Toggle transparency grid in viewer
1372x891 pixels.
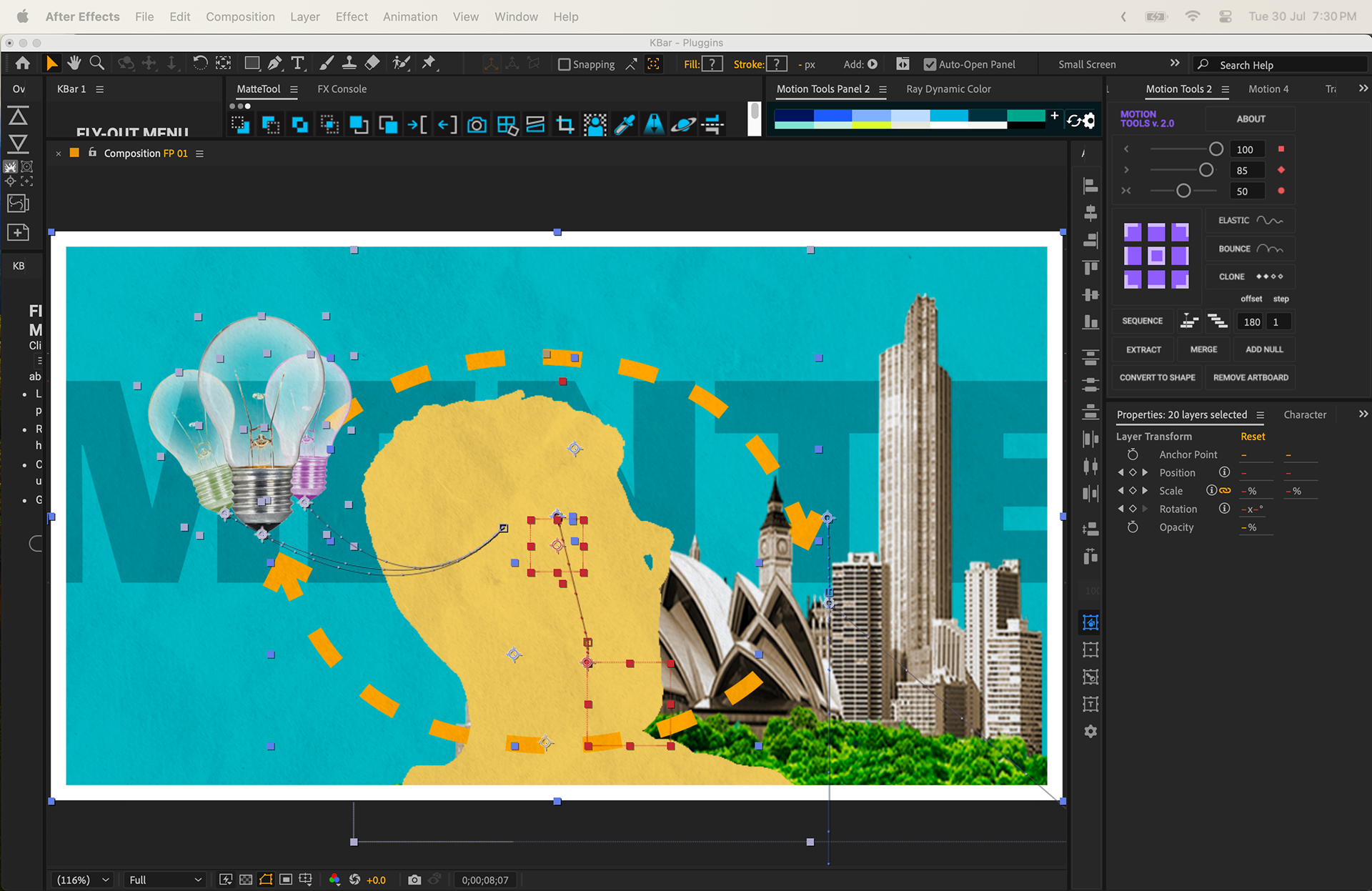click(246, 880)
